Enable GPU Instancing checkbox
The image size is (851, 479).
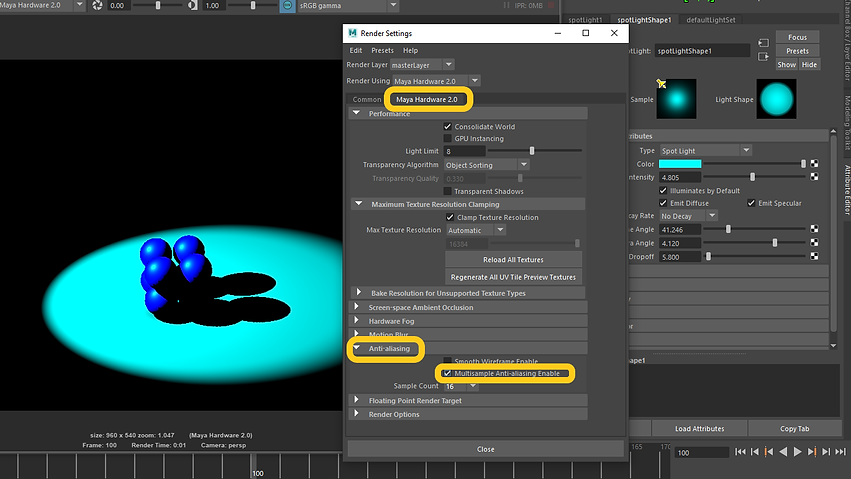pyautogui.click(x=448, y=138)
